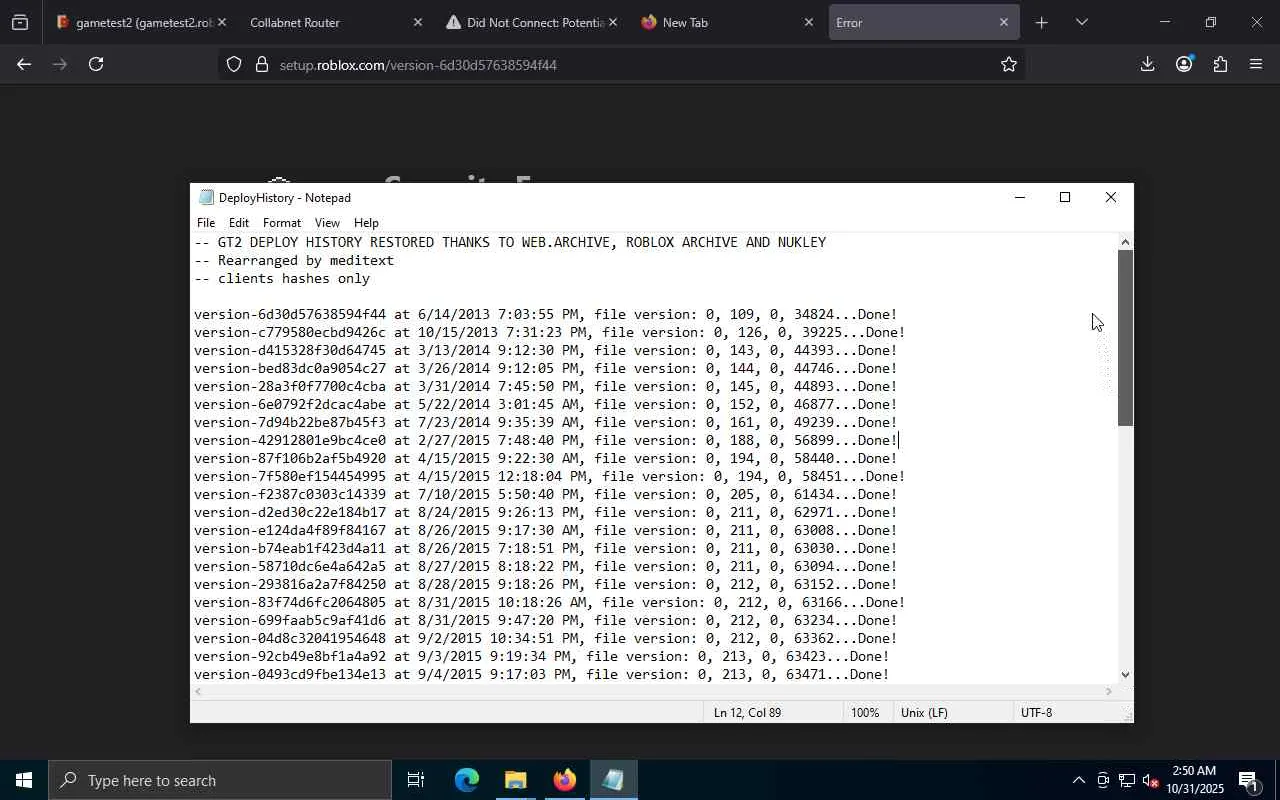Click the Firefox address bar URL
This screenshot has width=1280, height=800.
click(x=418, y=65)
